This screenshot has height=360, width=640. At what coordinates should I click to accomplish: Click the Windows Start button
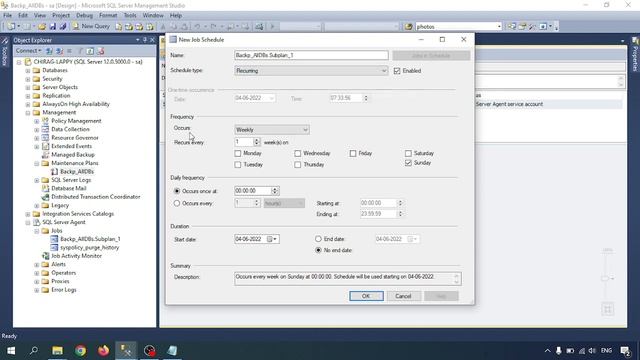(x=11, y=351)
